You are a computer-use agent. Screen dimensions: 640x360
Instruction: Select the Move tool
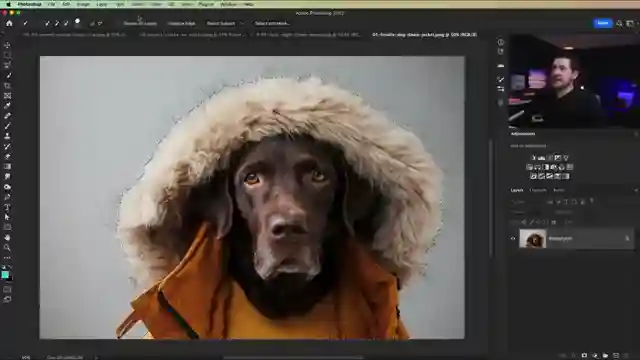coord(7,45)
